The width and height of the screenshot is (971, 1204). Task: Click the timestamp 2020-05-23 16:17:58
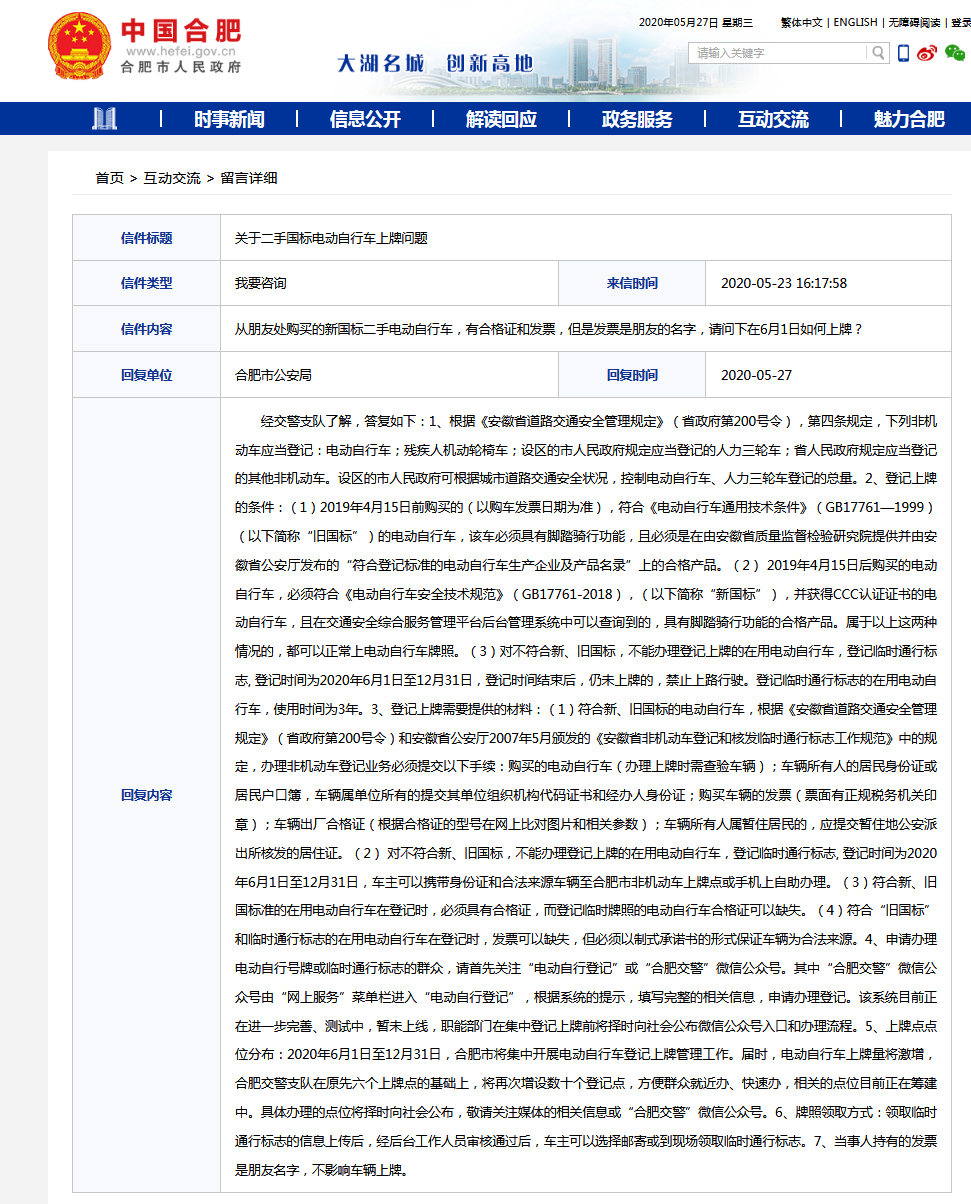coord(784,283)
